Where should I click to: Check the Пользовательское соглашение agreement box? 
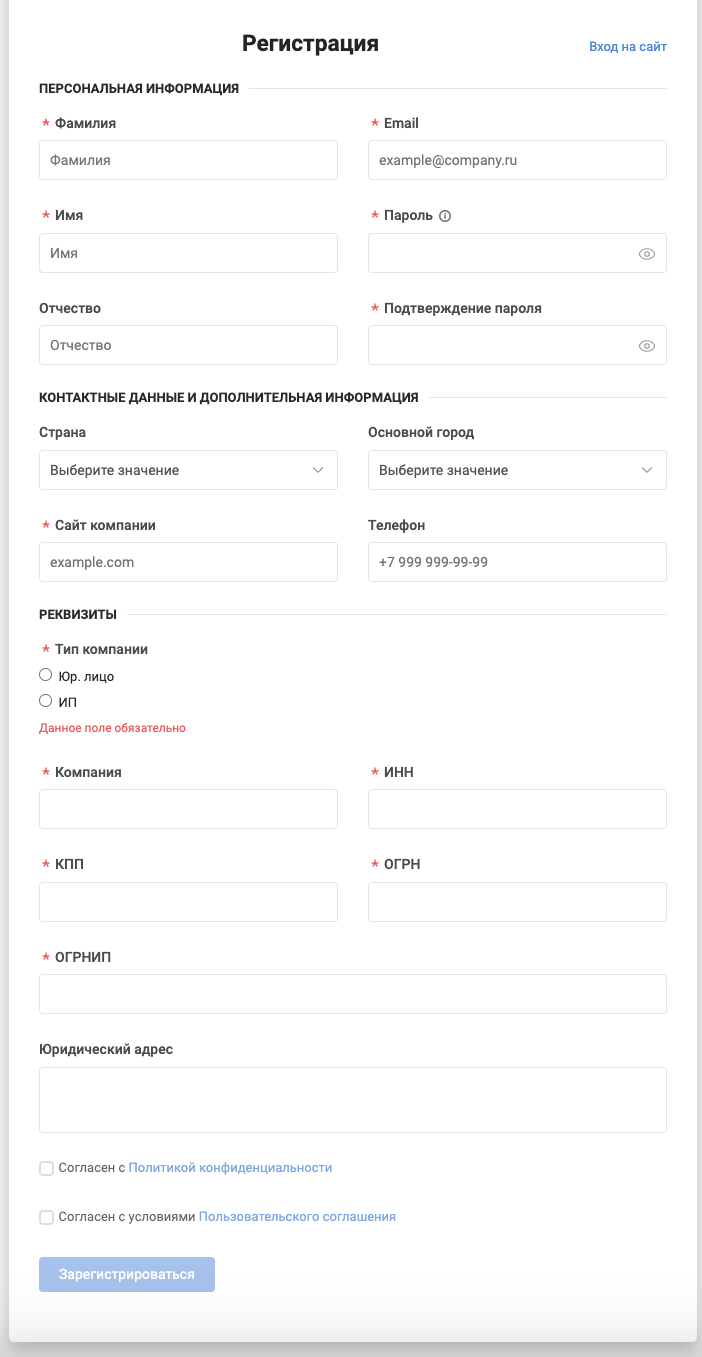46,1217
